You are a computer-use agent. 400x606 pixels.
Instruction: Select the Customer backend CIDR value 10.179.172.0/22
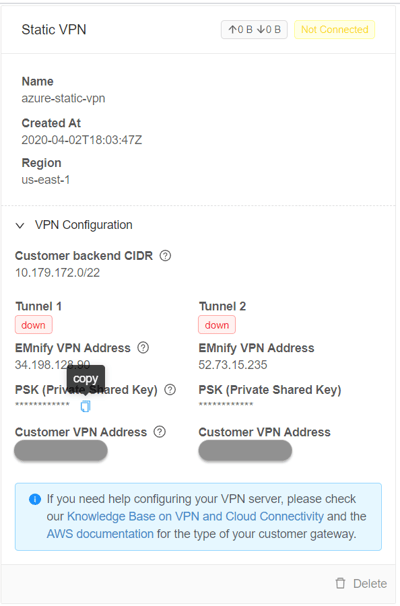(57, 273)
